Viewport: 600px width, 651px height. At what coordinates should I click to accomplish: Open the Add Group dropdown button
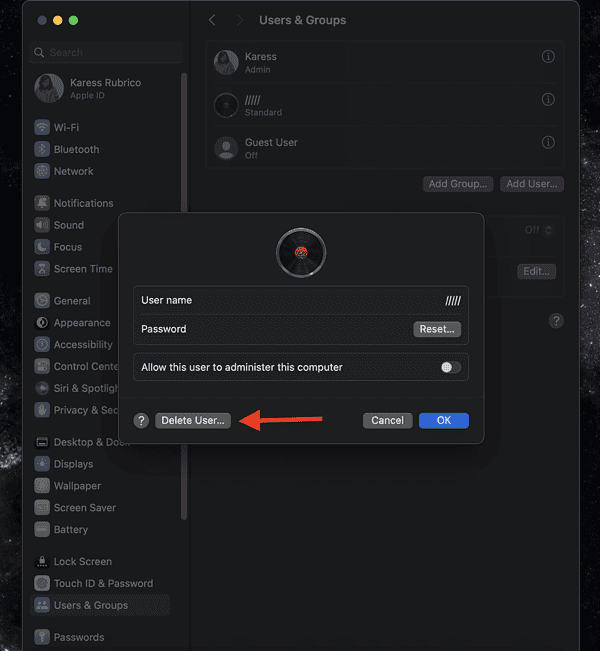[x=458, y=184]
